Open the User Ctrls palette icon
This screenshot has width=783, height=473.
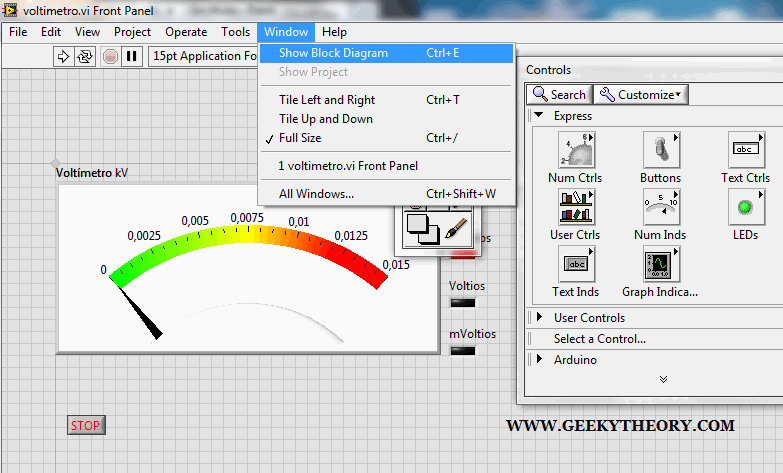click(x=576, y=207)
